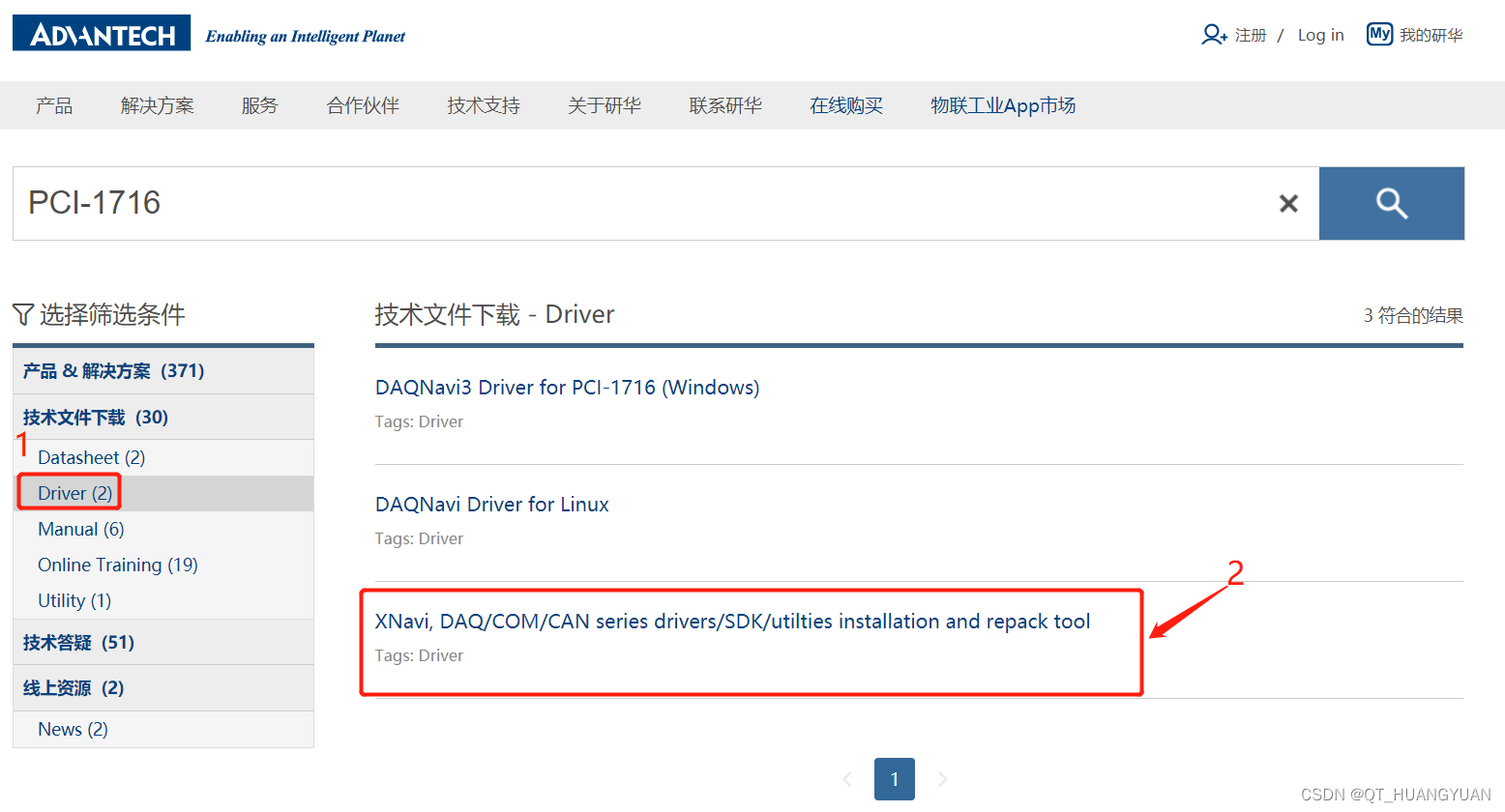Click the Log in link
Image resolution: width=1505 pixels, height=812 pixels.
tap(1321, 35)
